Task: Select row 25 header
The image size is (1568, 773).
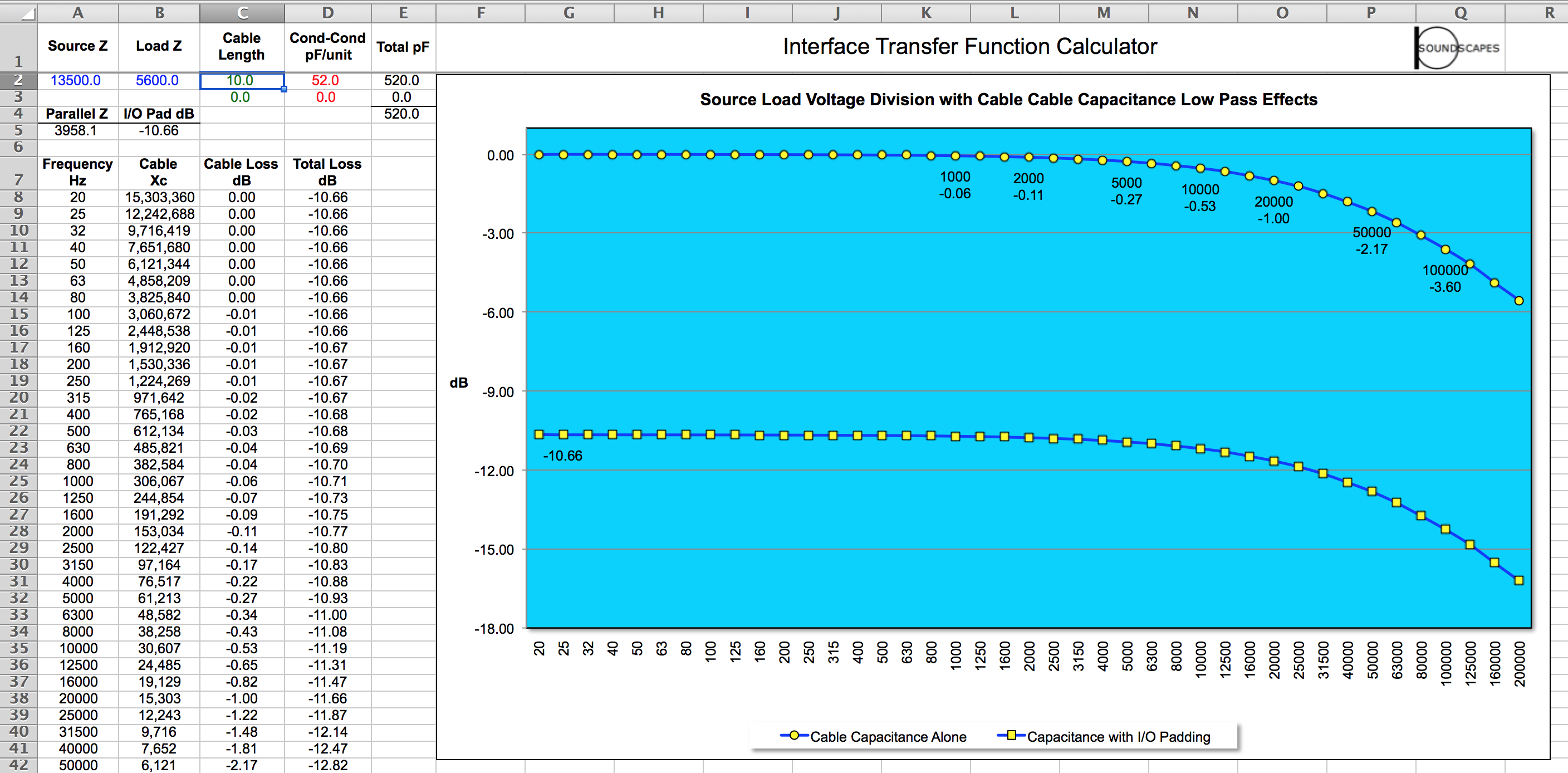Action: click(18, 481)
